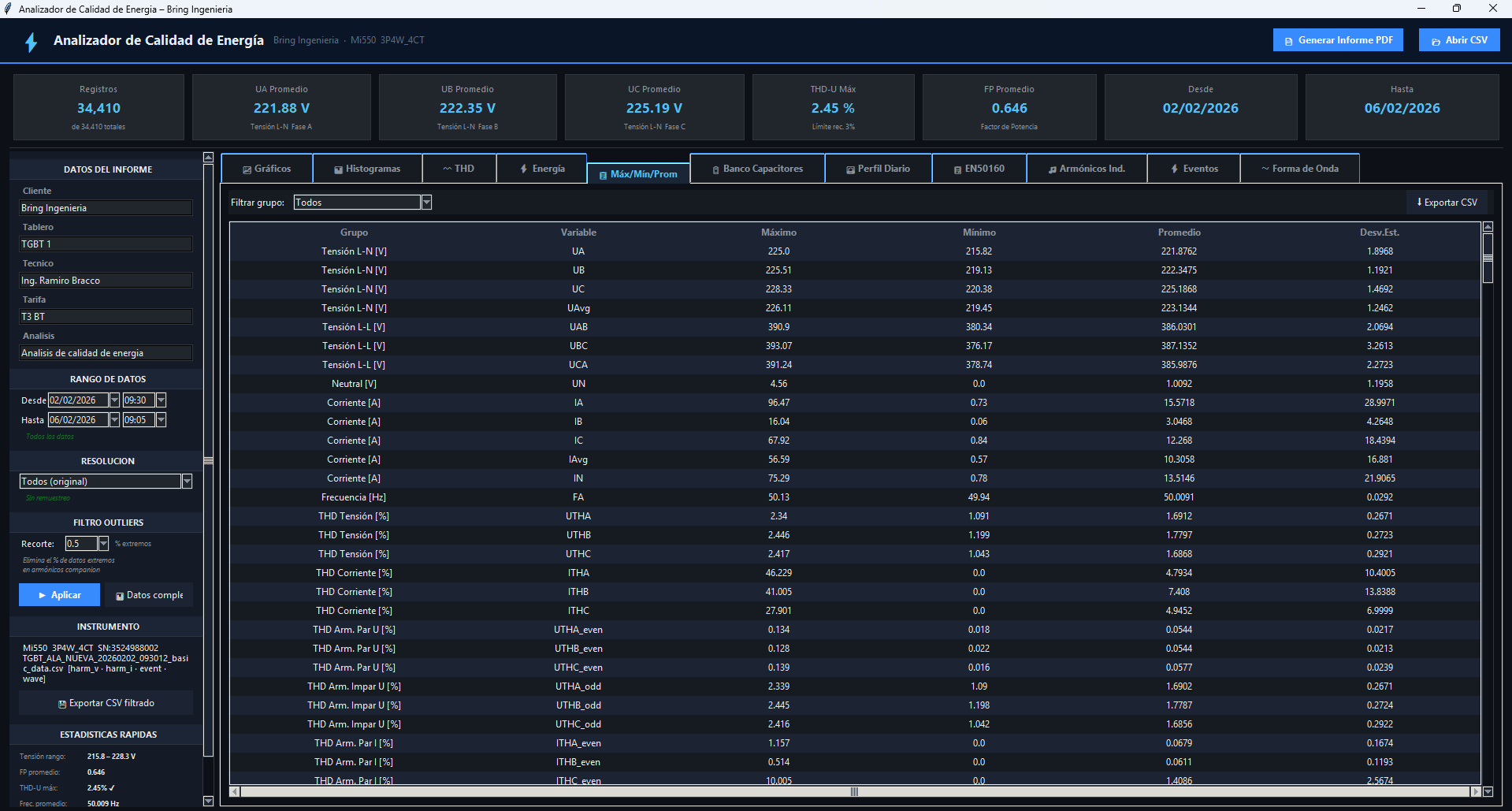Open the Desde date dropdown arrow
This screenshot has height=811, width=1512.
pos(114,400)
